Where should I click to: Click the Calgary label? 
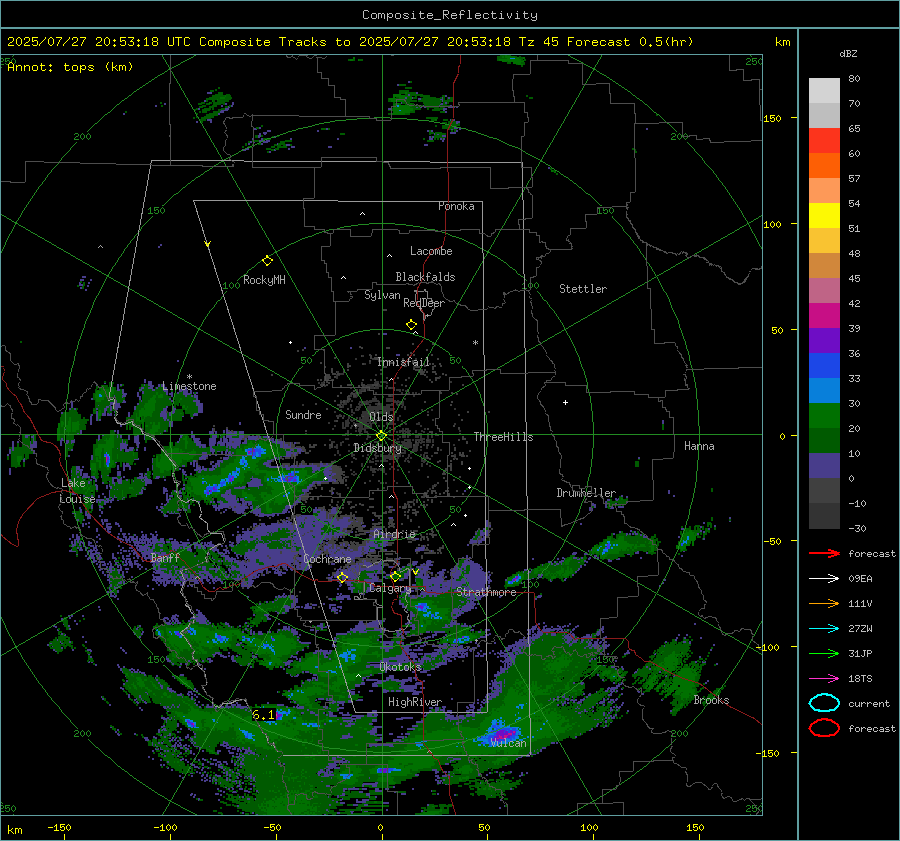[x=390, y=588]
